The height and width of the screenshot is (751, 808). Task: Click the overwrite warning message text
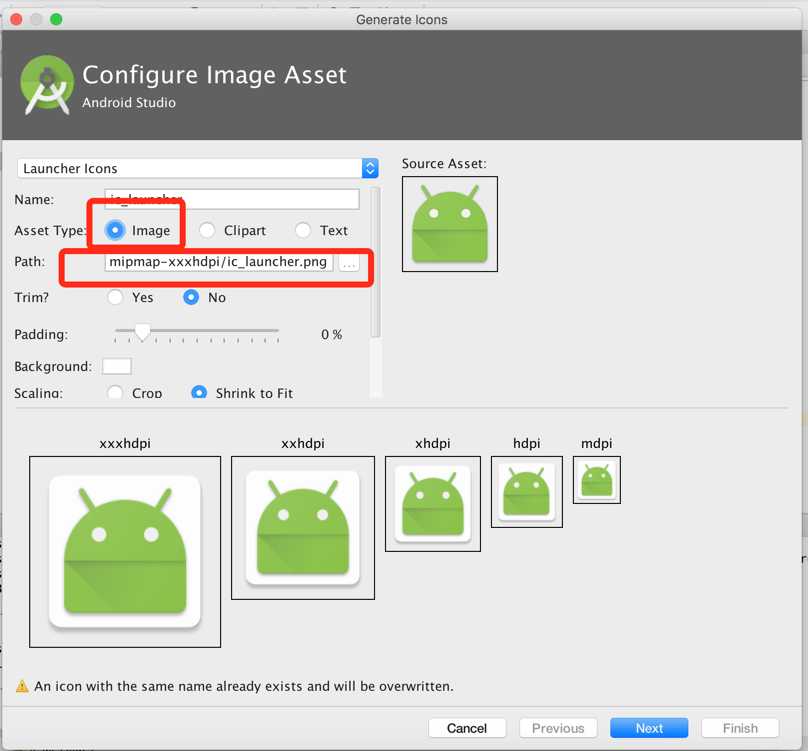244,686
